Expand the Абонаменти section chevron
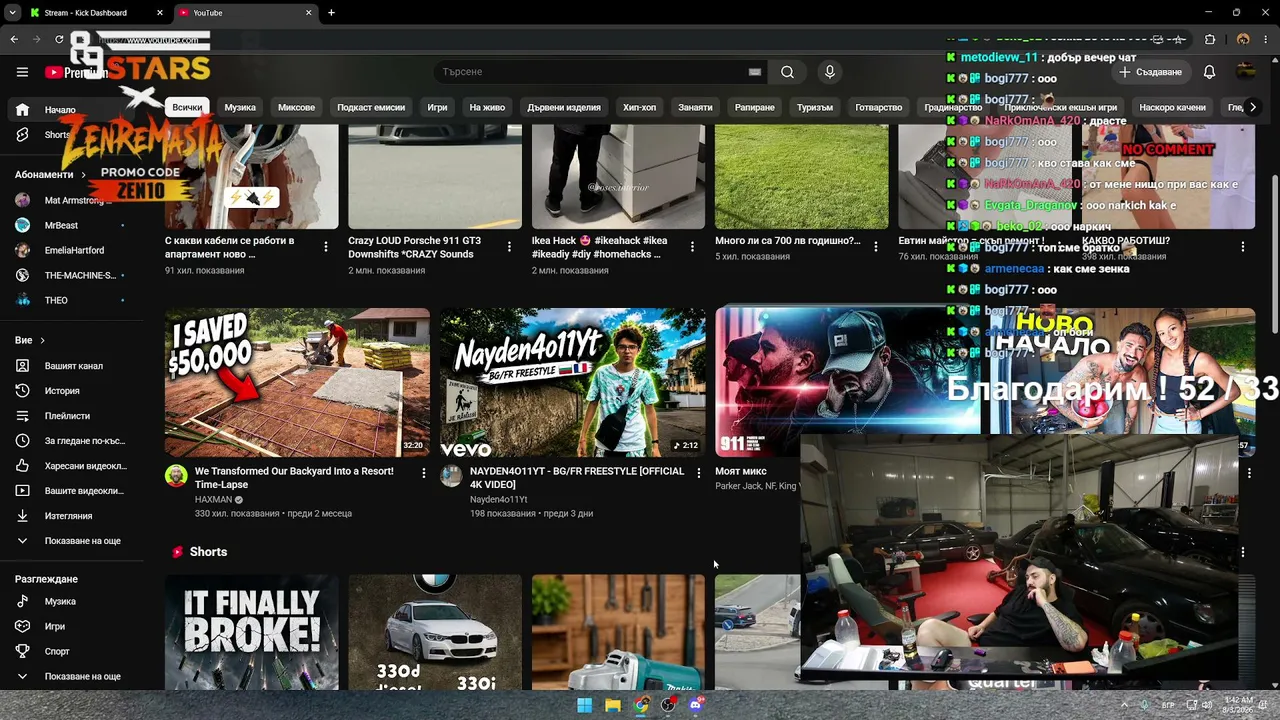 (x=83, y=174)
